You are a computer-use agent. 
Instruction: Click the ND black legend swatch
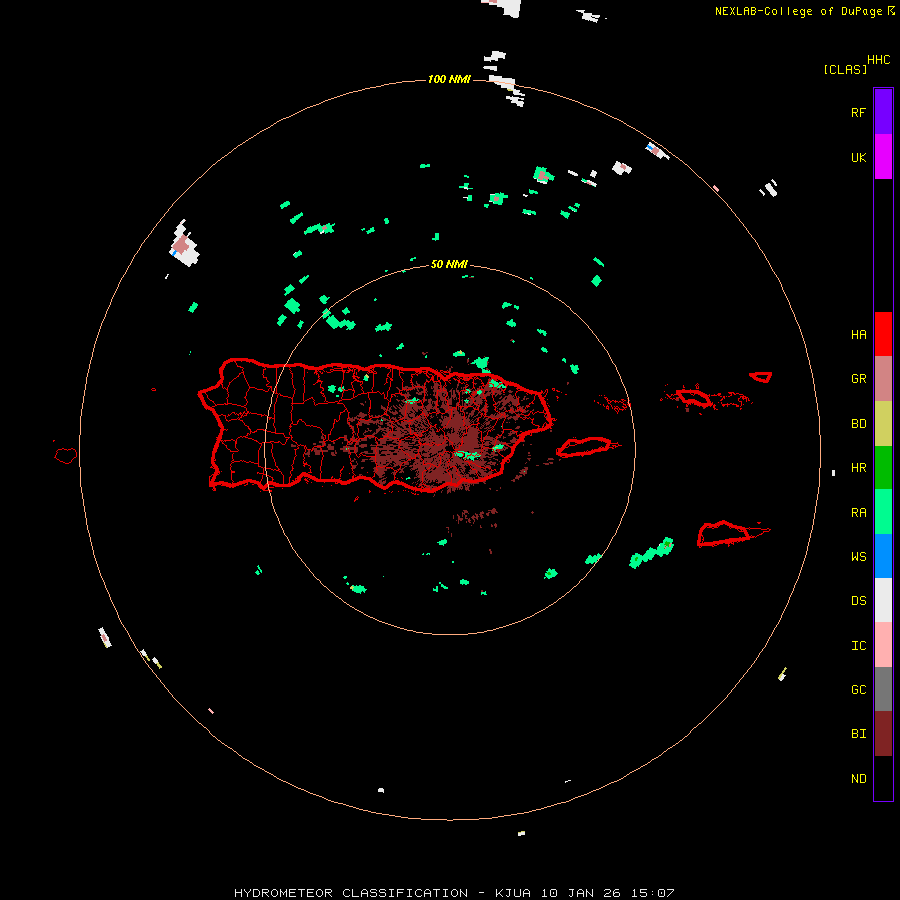click(883, 778)
